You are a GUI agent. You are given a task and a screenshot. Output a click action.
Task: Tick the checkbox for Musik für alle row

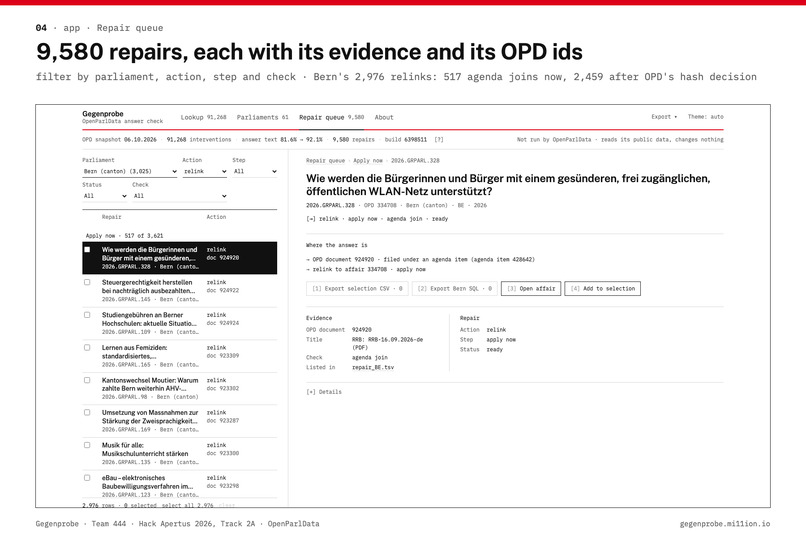point(87,445)
